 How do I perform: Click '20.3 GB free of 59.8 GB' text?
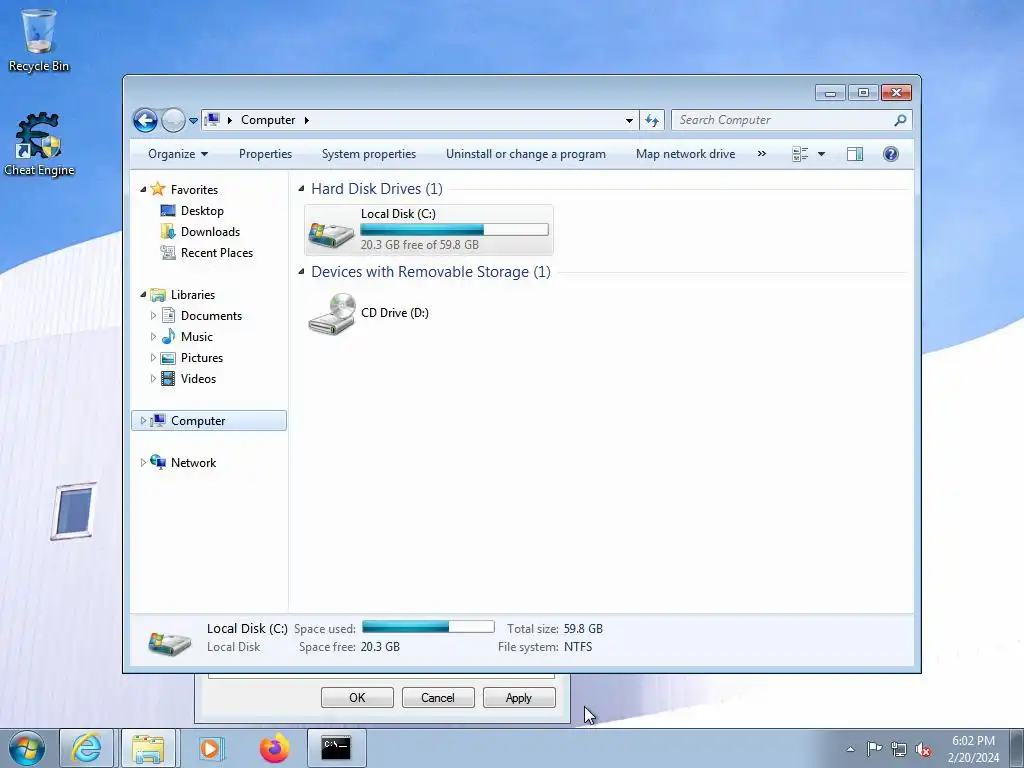pyautogui.click(x=419, y=245)
